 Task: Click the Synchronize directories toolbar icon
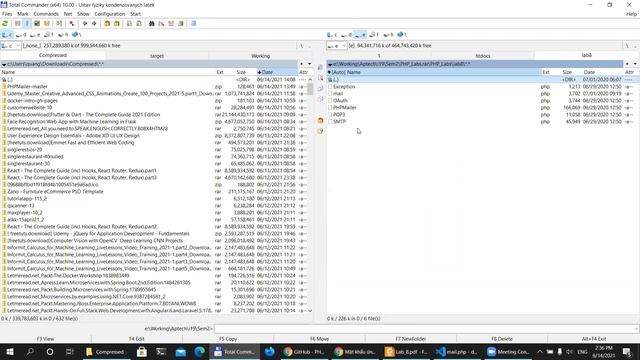[171, 24]
